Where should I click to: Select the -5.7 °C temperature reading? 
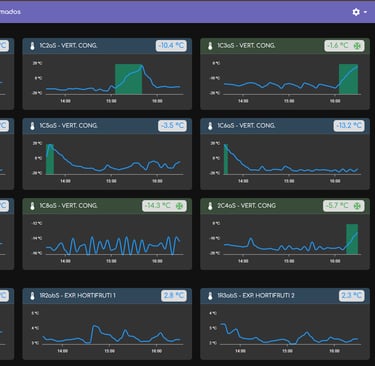coord(337,206)
